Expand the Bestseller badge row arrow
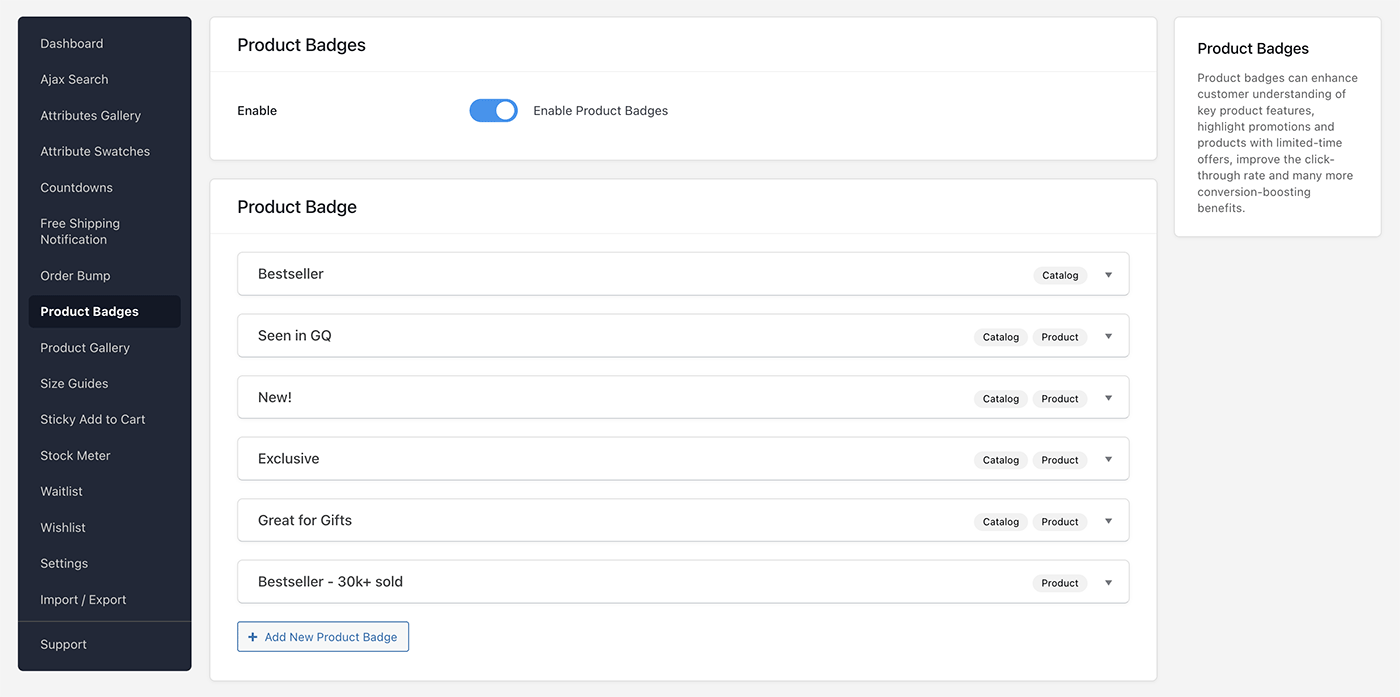 [1108, 275]
